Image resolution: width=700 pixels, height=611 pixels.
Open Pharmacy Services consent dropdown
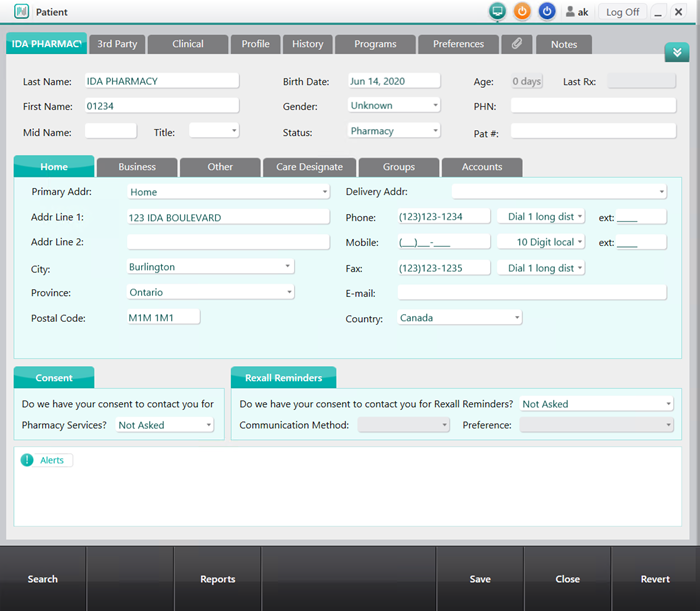[x=165, y=425]
